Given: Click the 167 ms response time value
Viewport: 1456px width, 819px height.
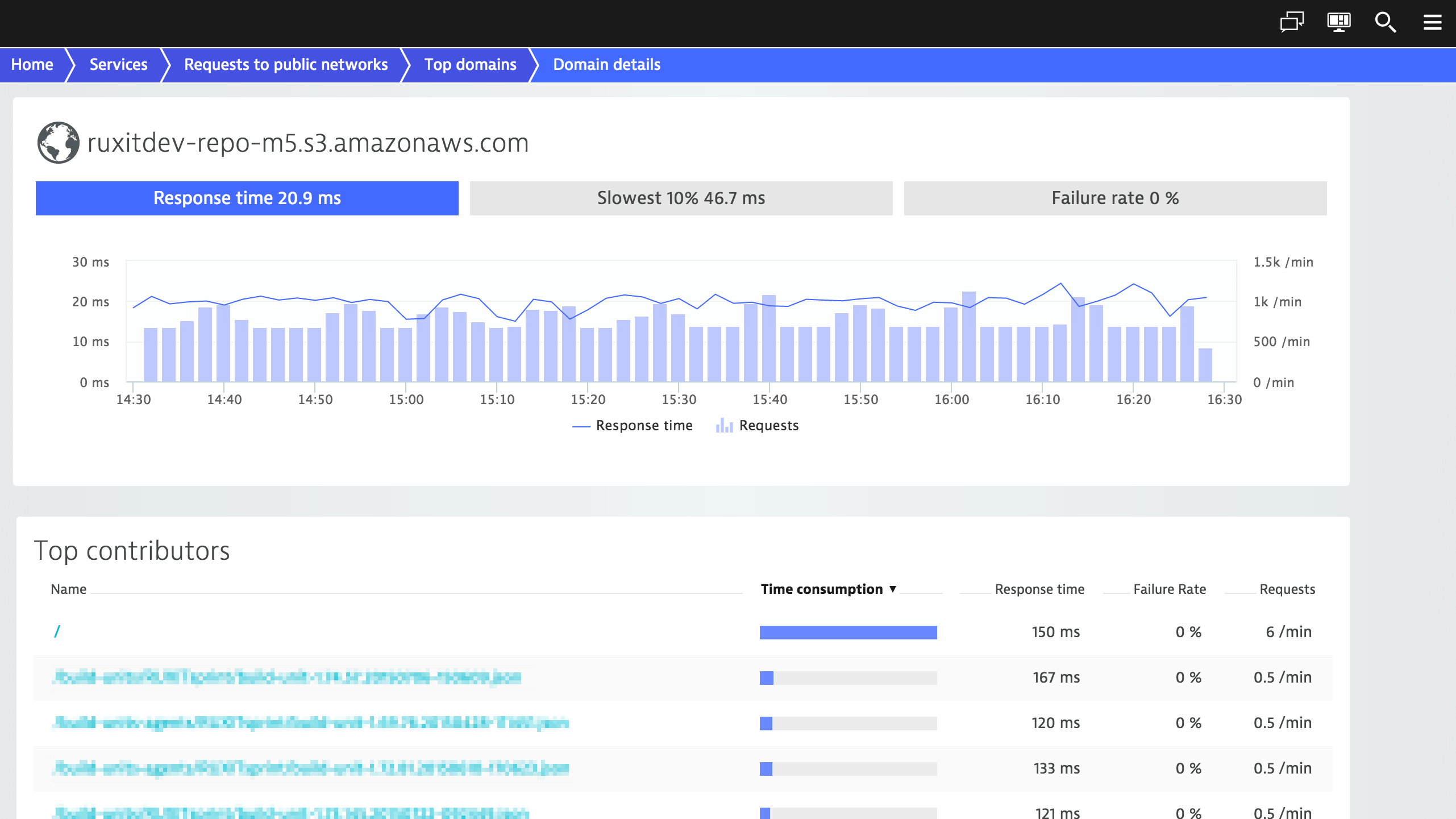Looking at the screenshot, I should tap(1056, 677).
